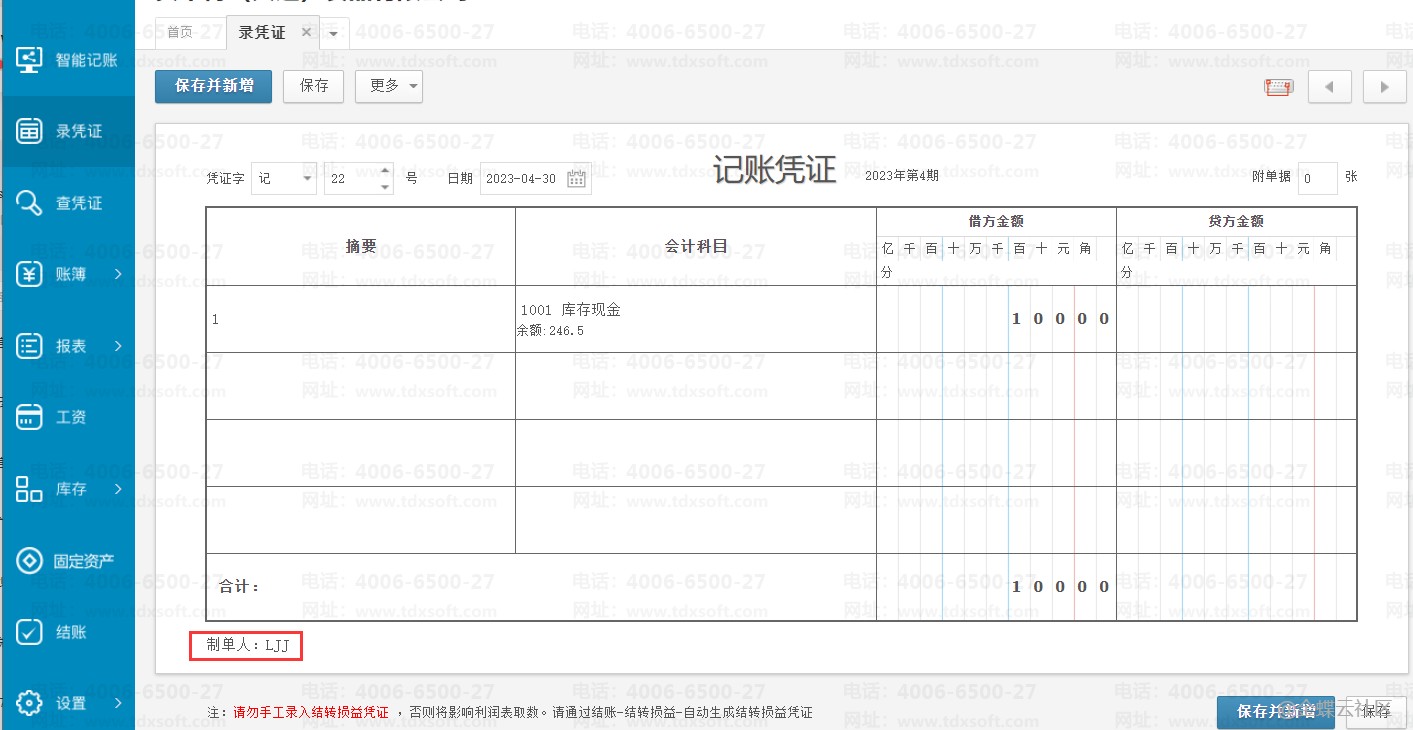Viewport: 1413px width, 730px height.
Task: Click the 附单据 count input field
Action: pos(1318,178)
